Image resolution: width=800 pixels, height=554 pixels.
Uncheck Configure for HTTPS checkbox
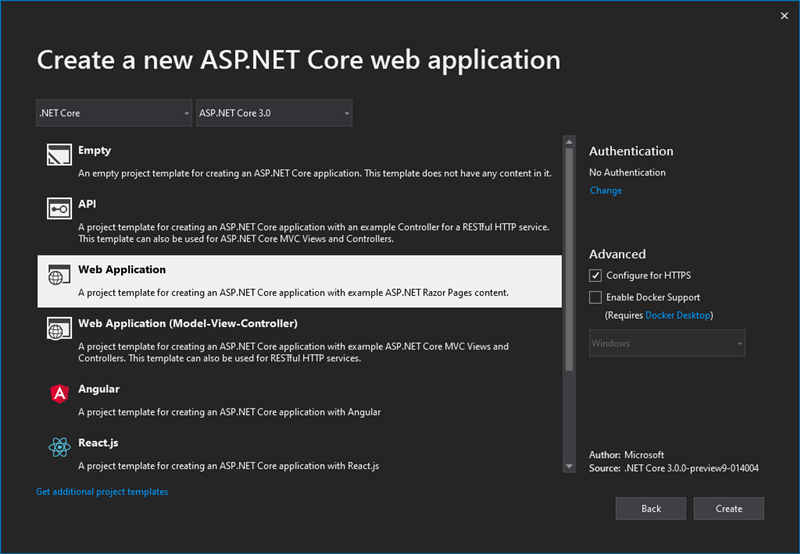pos(596,276)
